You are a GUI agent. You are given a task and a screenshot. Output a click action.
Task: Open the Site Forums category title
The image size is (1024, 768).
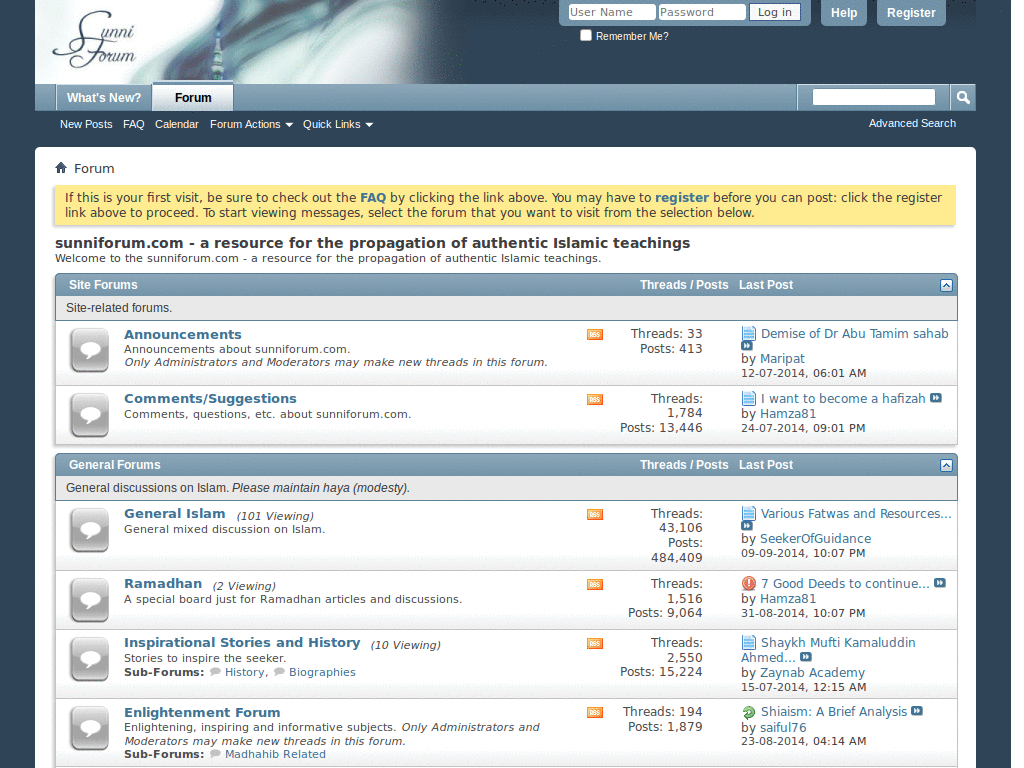[x=103, y=285]
